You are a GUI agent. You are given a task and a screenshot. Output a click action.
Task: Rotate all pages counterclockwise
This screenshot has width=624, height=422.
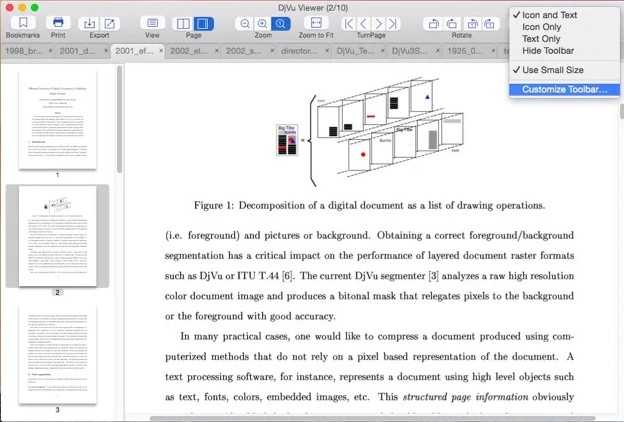472,24
